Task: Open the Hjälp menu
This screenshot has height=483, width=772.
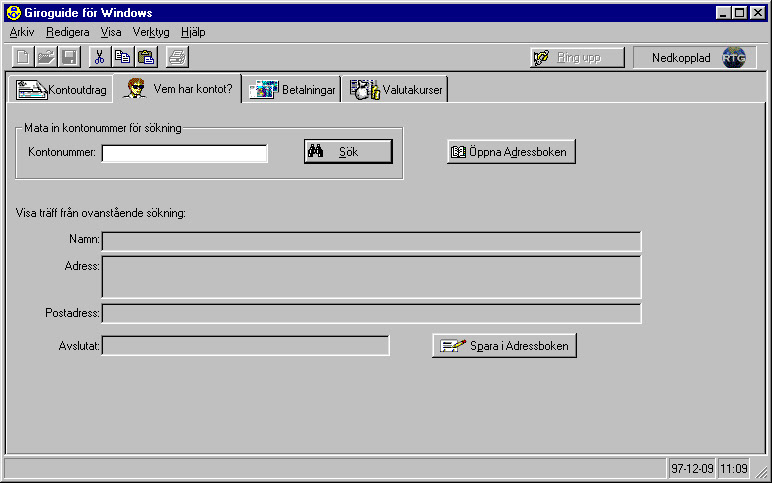Action: click(193, 32)
